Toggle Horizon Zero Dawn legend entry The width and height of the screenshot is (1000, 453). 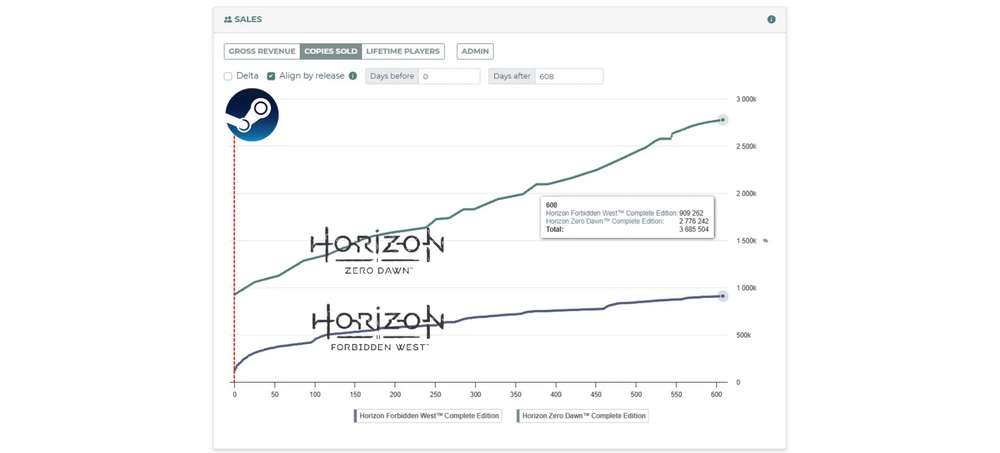[583, 416]
